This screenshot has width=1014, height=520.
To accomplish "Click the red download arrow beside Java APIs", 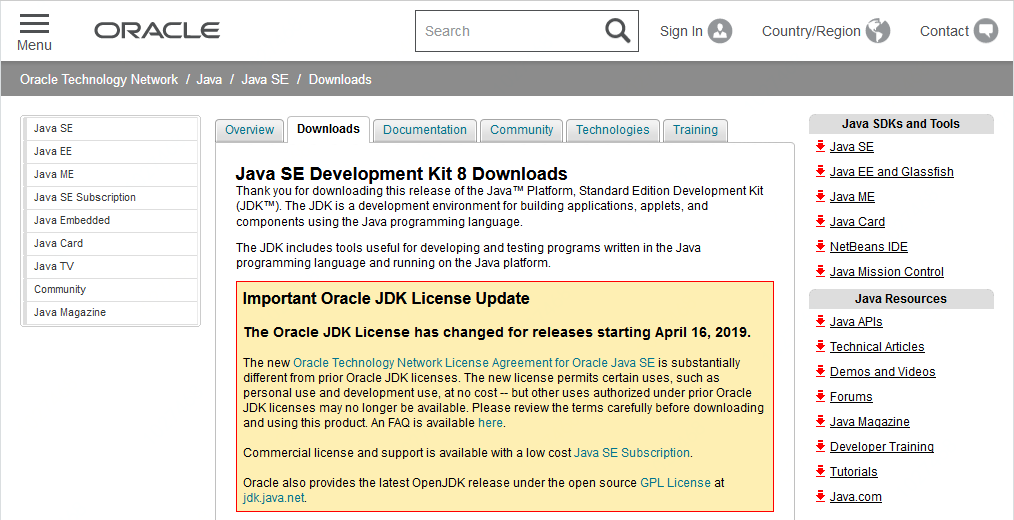I will [x=821, y=321].
